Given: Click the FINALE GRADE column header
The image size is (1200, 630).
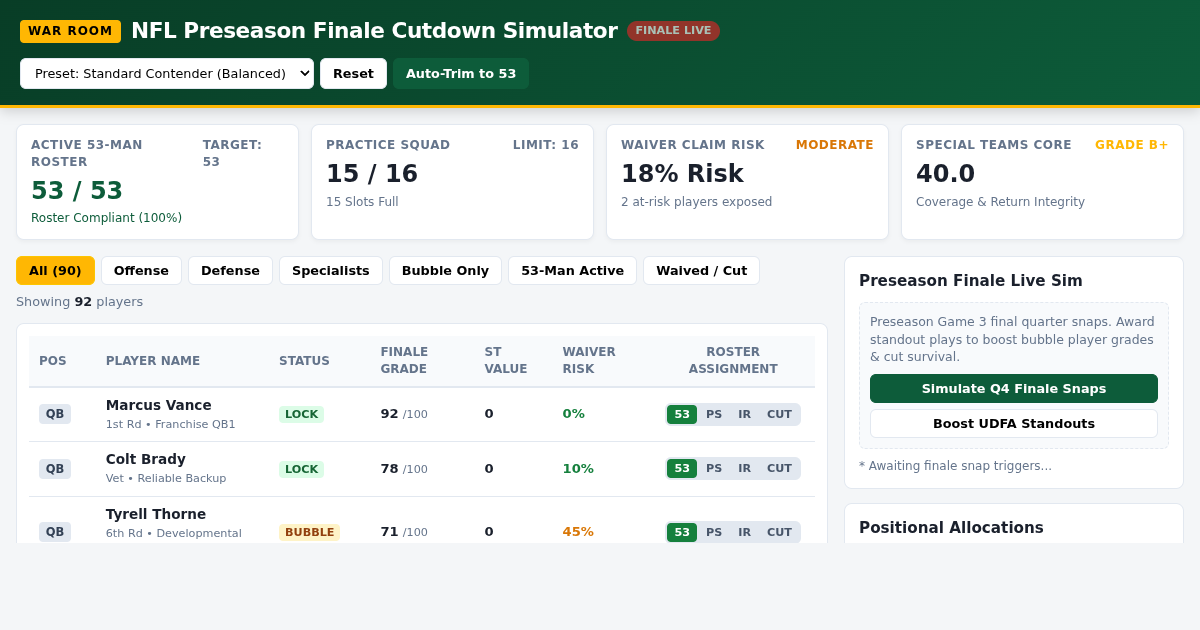Looking at the screenshot, I should pyautogui.click(x=404, y=360).
